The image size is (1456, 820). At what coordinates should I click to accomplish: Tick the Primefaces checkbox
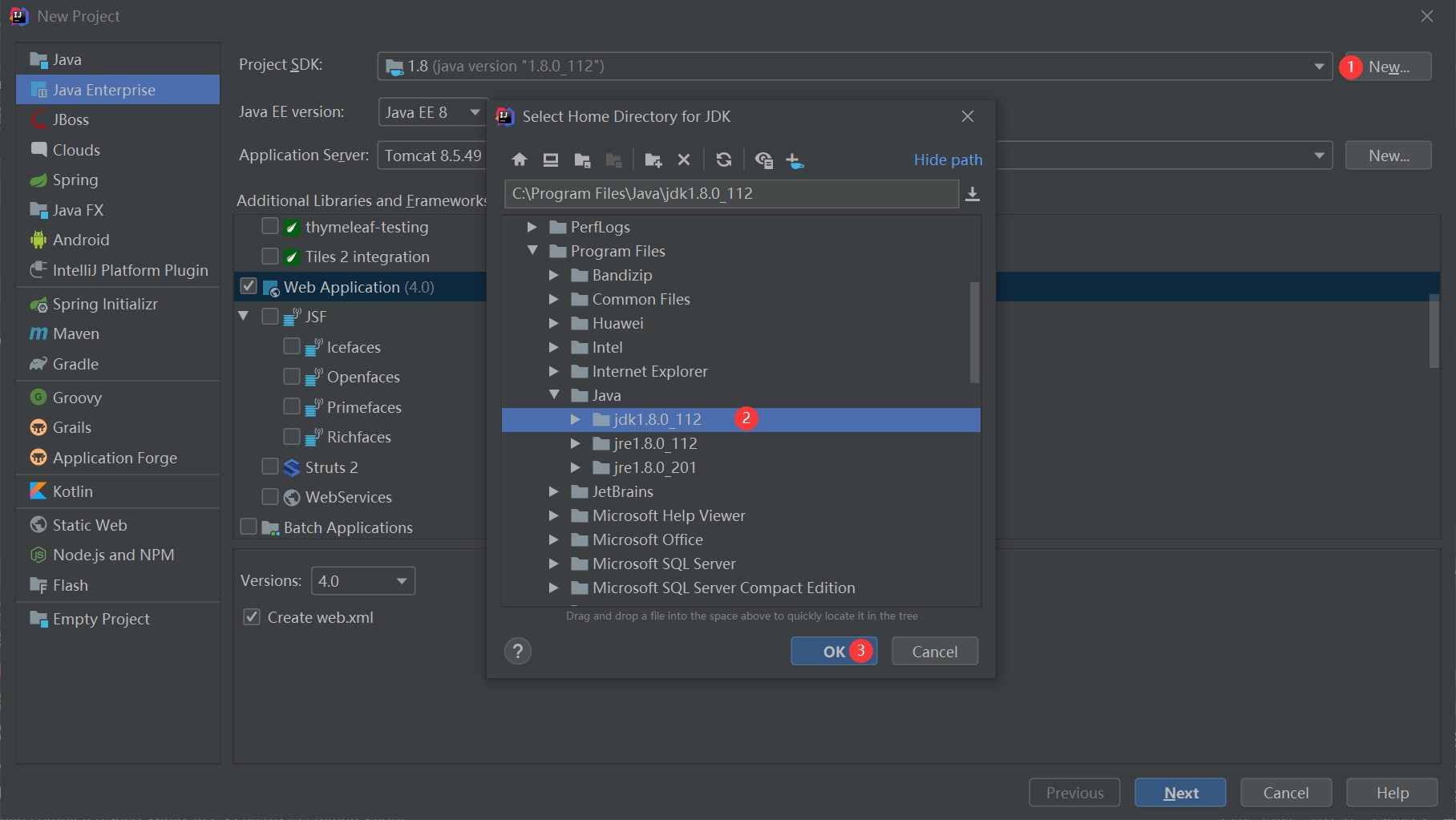292,406
